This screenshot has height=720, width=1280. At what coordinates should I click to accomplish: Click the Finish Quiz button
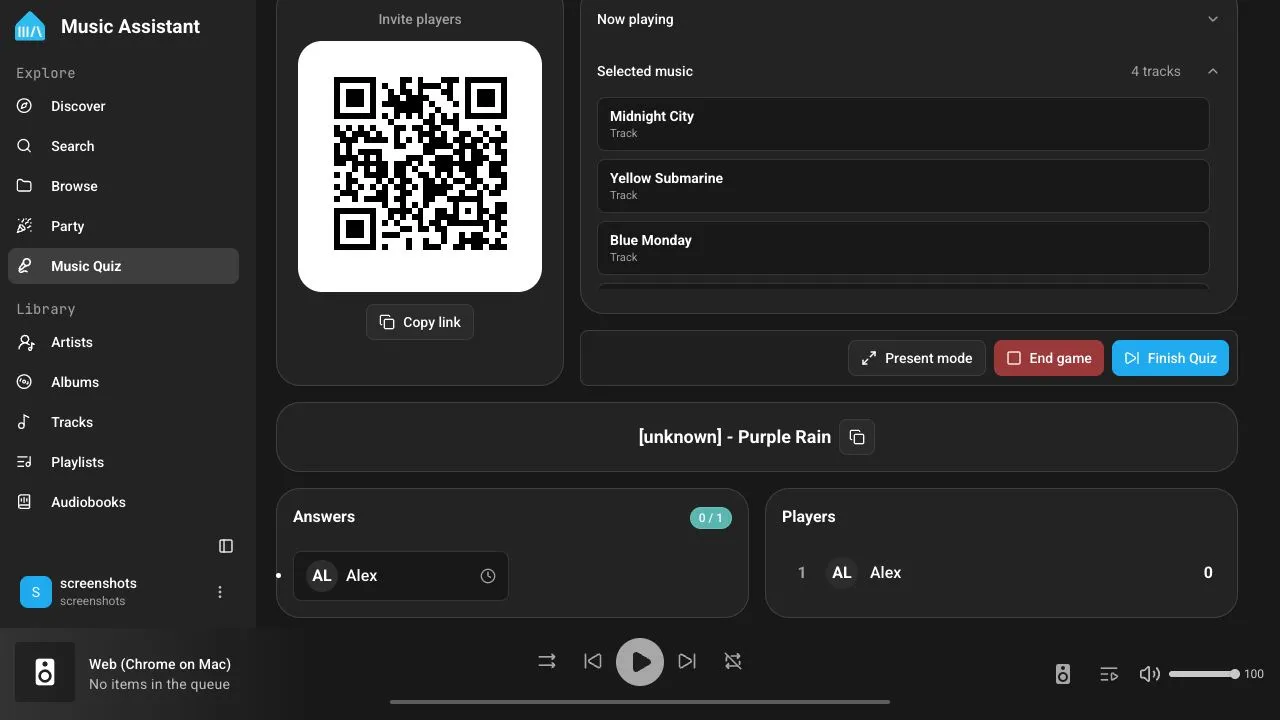[x=1171, y=358]
